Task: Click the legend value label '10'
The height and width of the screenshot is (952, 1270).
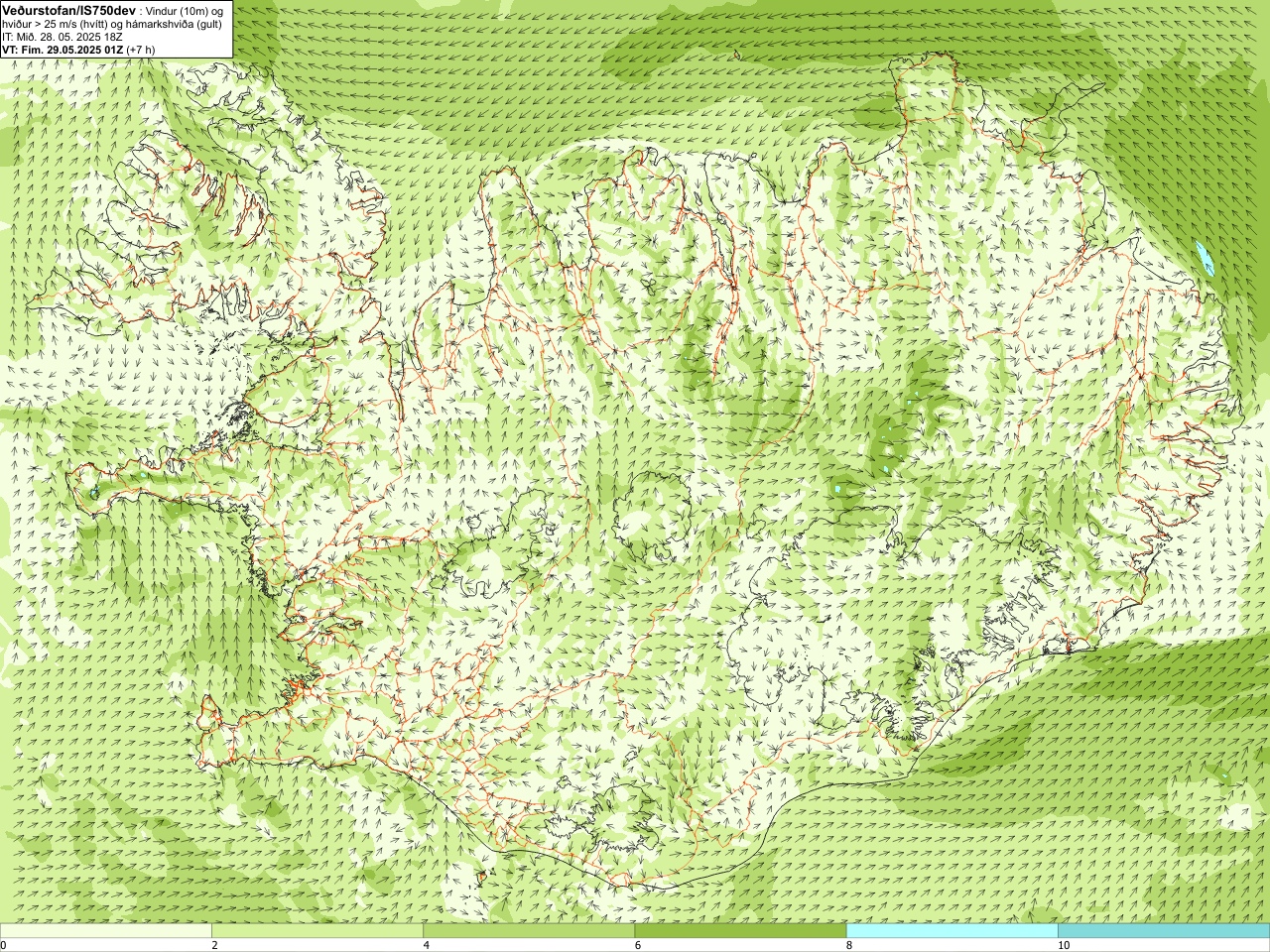Action: [x=1064, y=945]
